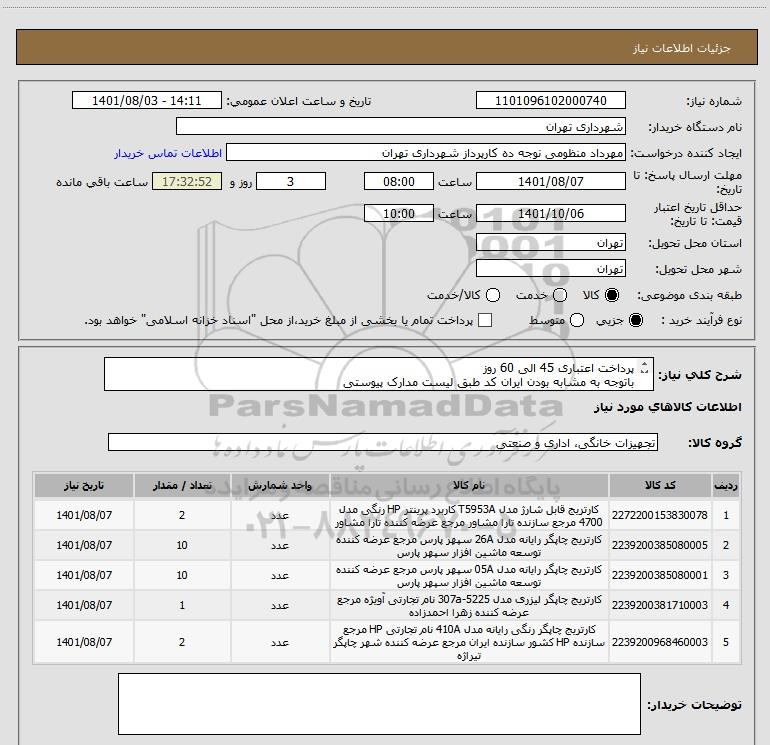Viewport: 770px width, 745px height.
Task: Click the response deadline date 1401/08/07 field
Action: tap(550, 181)
